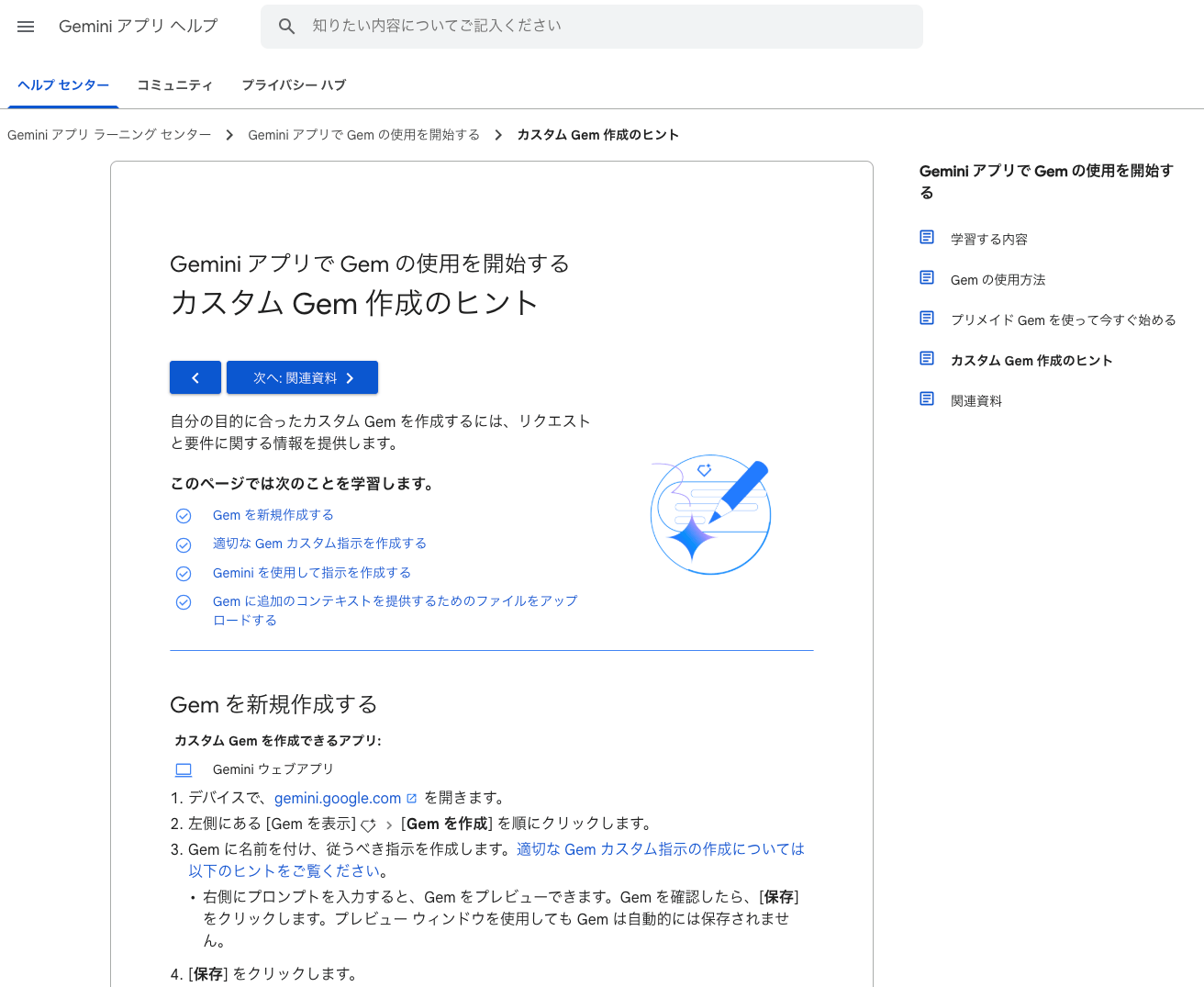Screen dimensions: 1204x987
Task: Click the Gem を表示 gem icon in step 2
Action: 368,824
